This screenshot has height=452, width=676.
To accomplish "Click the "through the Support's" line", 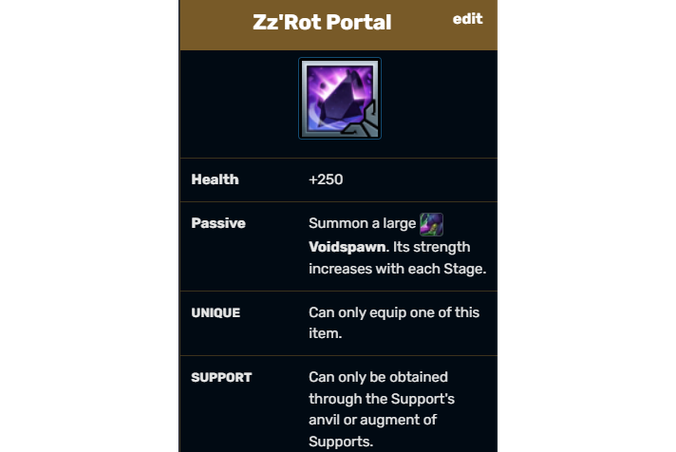I will point(382,399).
